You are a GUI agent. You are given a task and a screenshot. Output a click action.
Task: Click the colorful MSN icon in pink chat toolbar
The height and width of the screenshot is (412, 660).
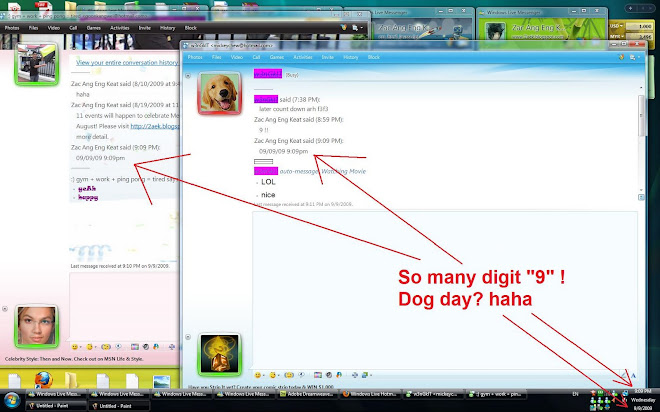(156, 347)
